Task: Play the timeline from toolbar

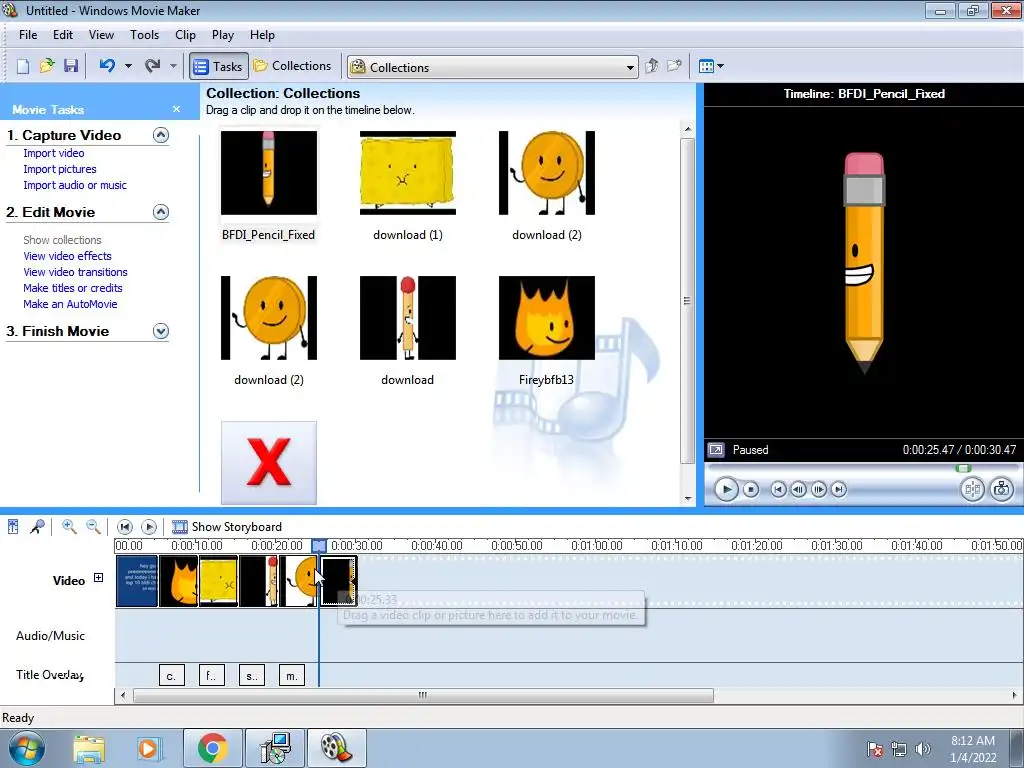Action: click(149, 526)
